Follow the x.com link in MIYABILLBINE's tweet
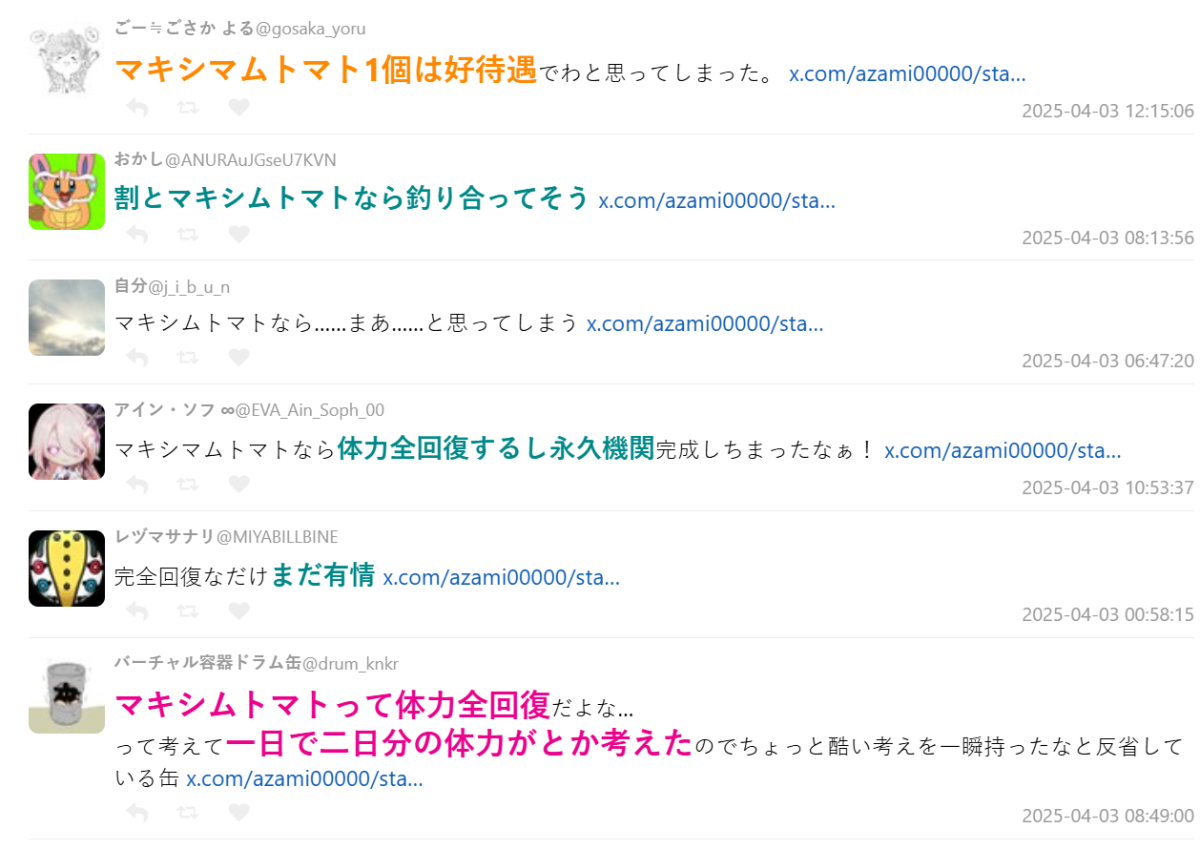The height and width of the screenshot is (849, 1200). click(x=501, y=577)
